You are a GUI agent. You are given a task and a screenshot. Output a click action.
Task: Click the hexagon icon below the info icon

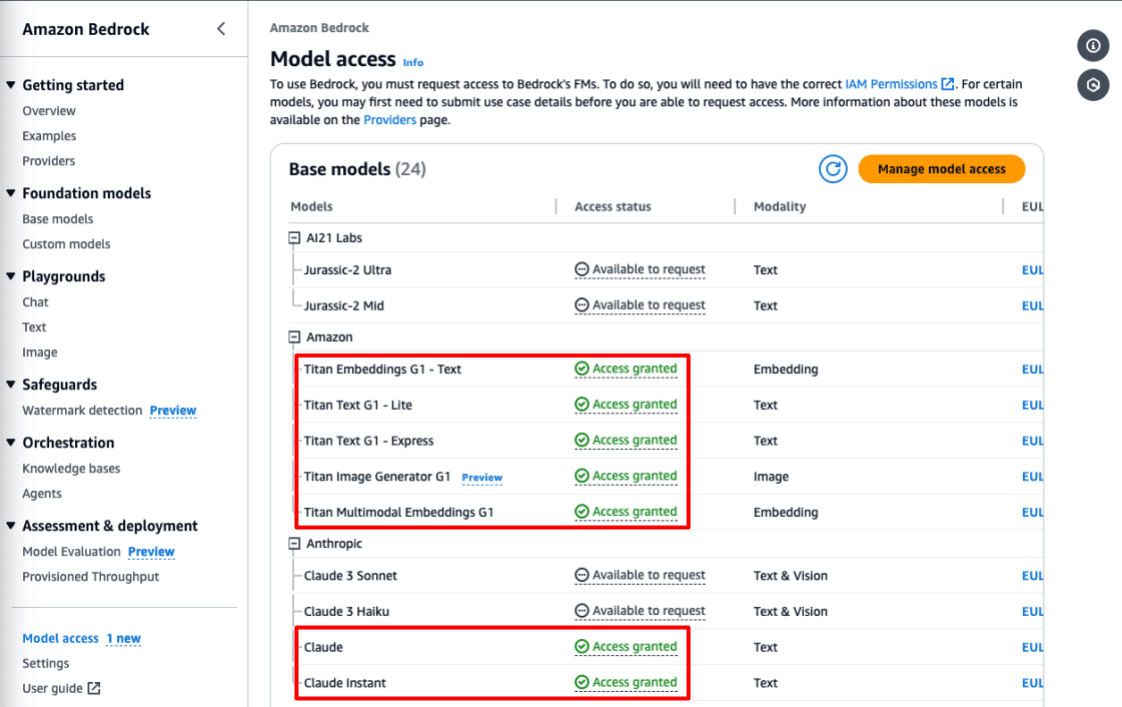pos(1093,86)
